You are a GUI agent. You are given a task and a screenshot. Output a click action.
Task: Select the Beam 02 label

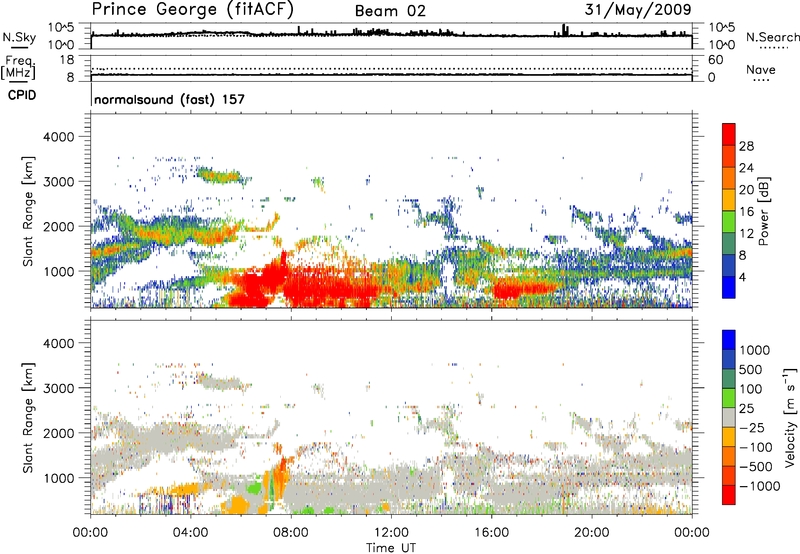coord(390,11)
